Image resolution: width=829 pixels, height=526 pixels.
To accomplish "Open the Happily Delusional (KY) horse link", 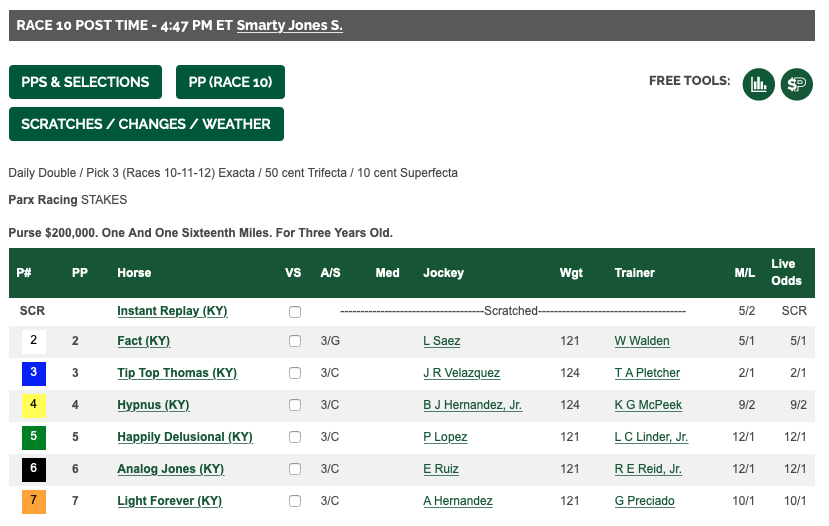I will [185, 437].
